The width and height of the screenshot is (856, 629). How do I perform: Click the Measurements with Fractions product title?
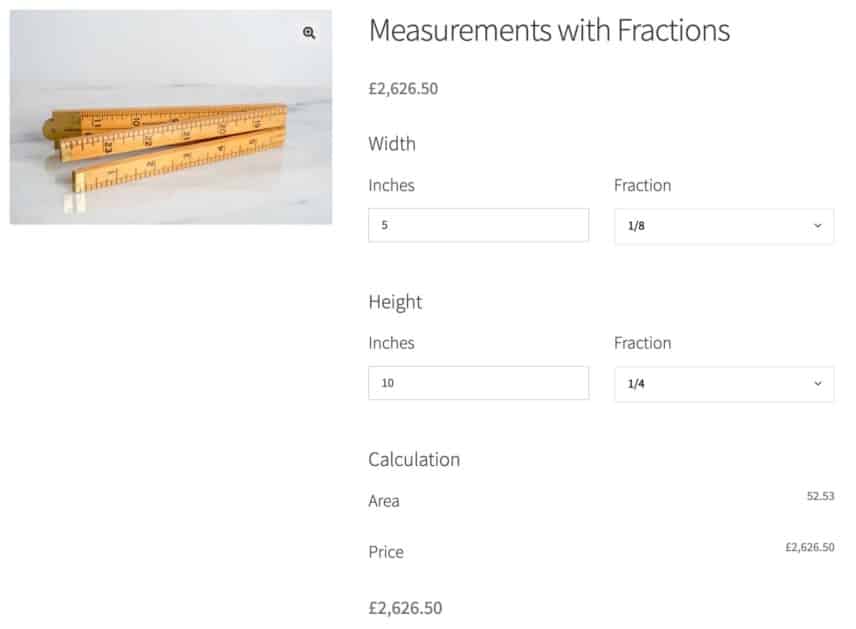point(549,31)
